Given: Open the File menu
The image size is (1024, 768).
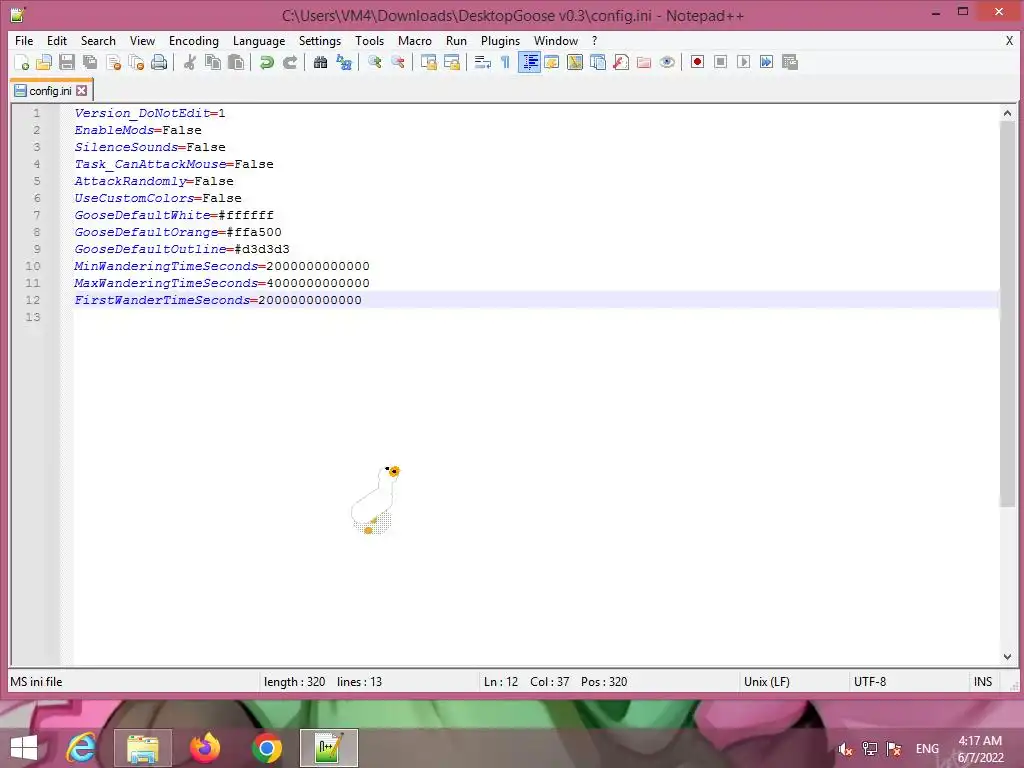Looking at the screenshot, I should pyautogui.click(x=24, y=40).
